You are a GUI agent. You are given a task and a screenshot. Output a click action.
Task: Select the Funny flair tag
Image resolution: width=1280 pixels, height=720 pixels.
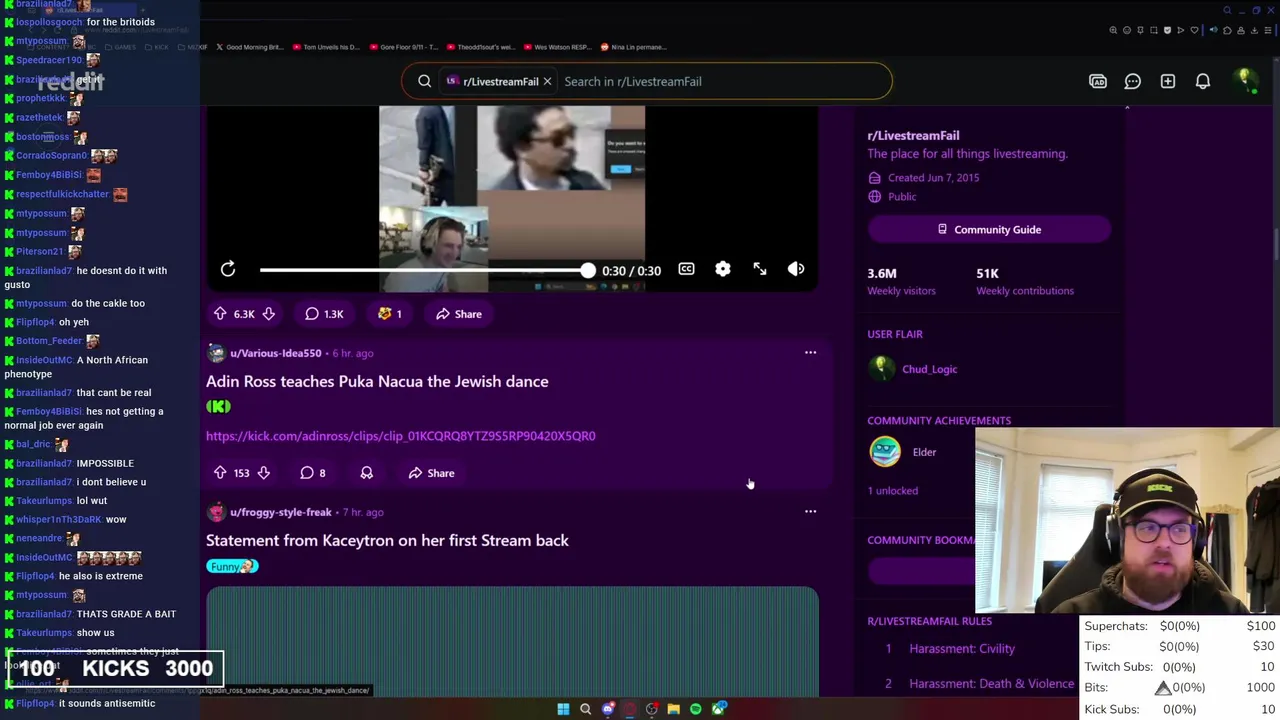click(232, 566)
